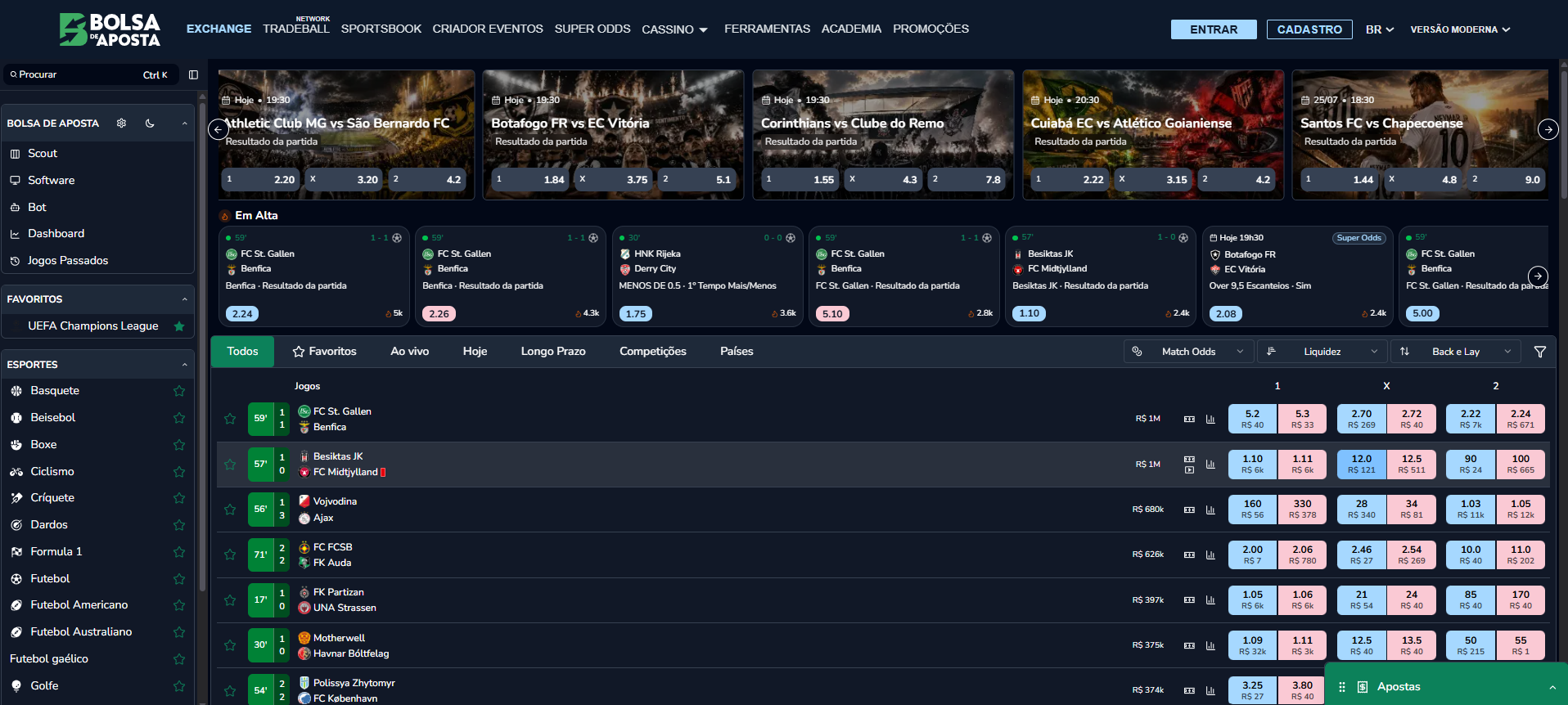Expand the CASSINO dropdown menu
The height and width of the screenshot is (705, 1568).
click(x=674, y=29)
